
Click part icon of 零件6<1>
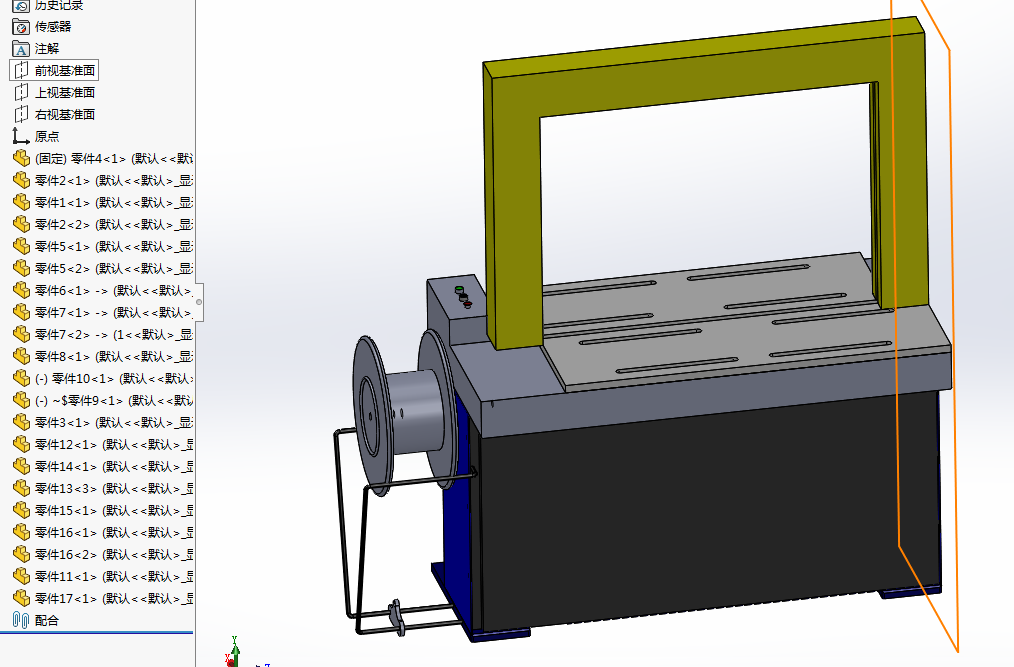(x=21, y=290)
